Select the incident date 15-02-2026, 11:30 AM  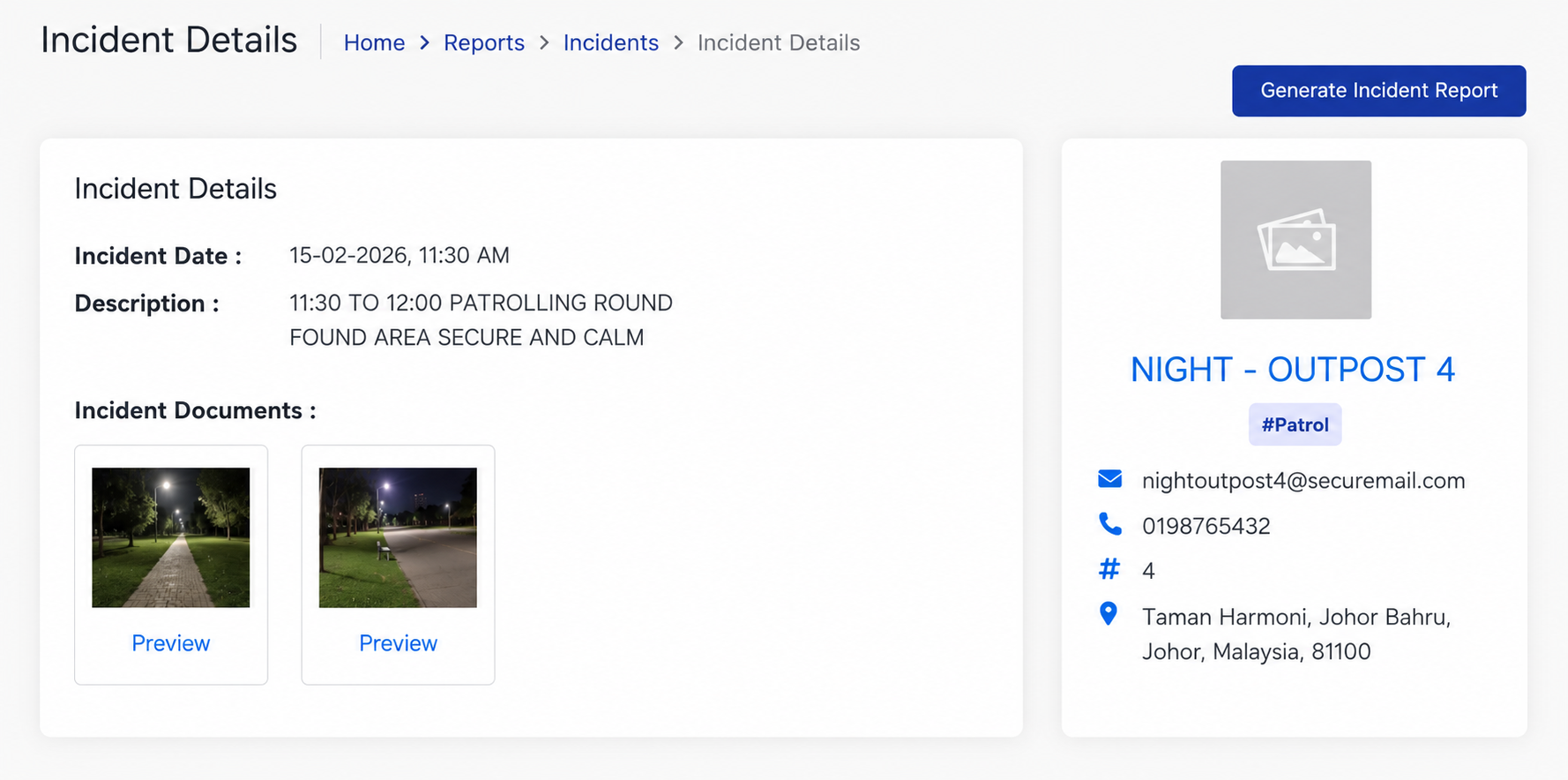(x=399, y=256)
